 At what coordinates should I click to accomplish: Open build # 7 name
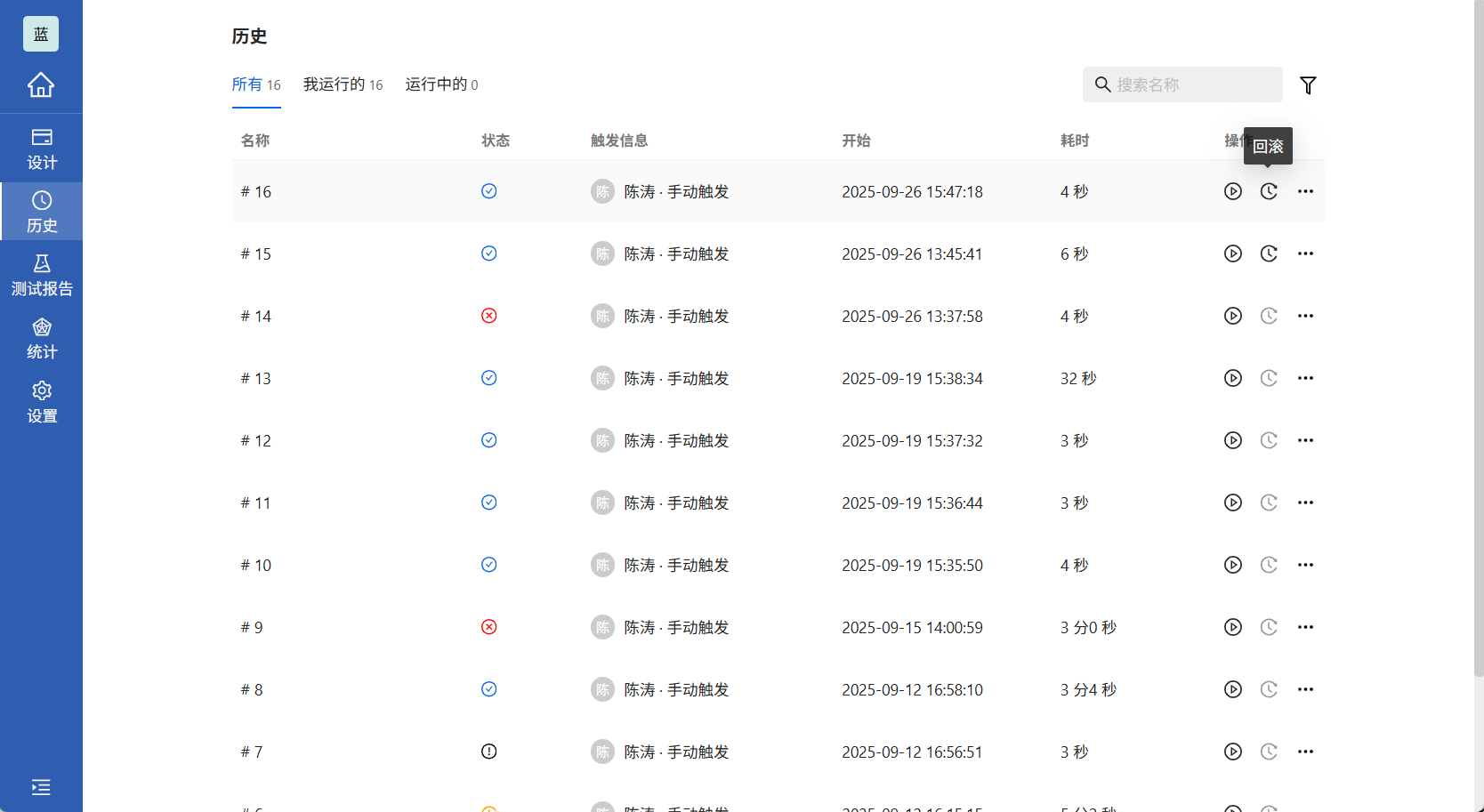click(252, 752)
